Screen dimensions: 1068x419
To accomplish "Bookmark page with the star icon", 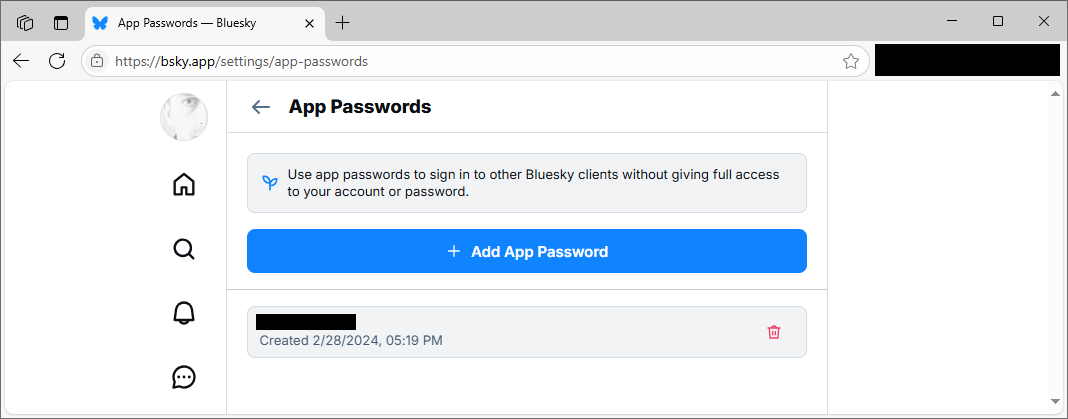I will (850, 61).
